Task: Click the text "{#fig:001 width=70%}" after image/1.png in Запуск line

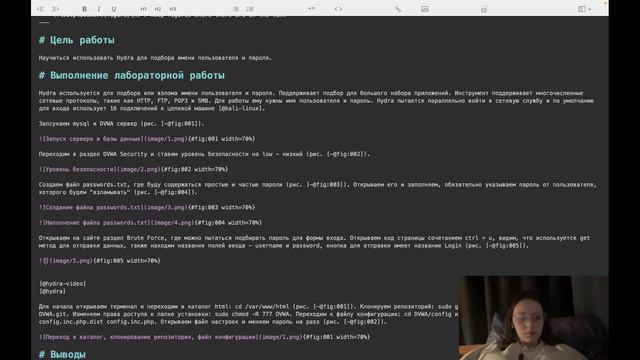Action: click(x=221, y=139)
